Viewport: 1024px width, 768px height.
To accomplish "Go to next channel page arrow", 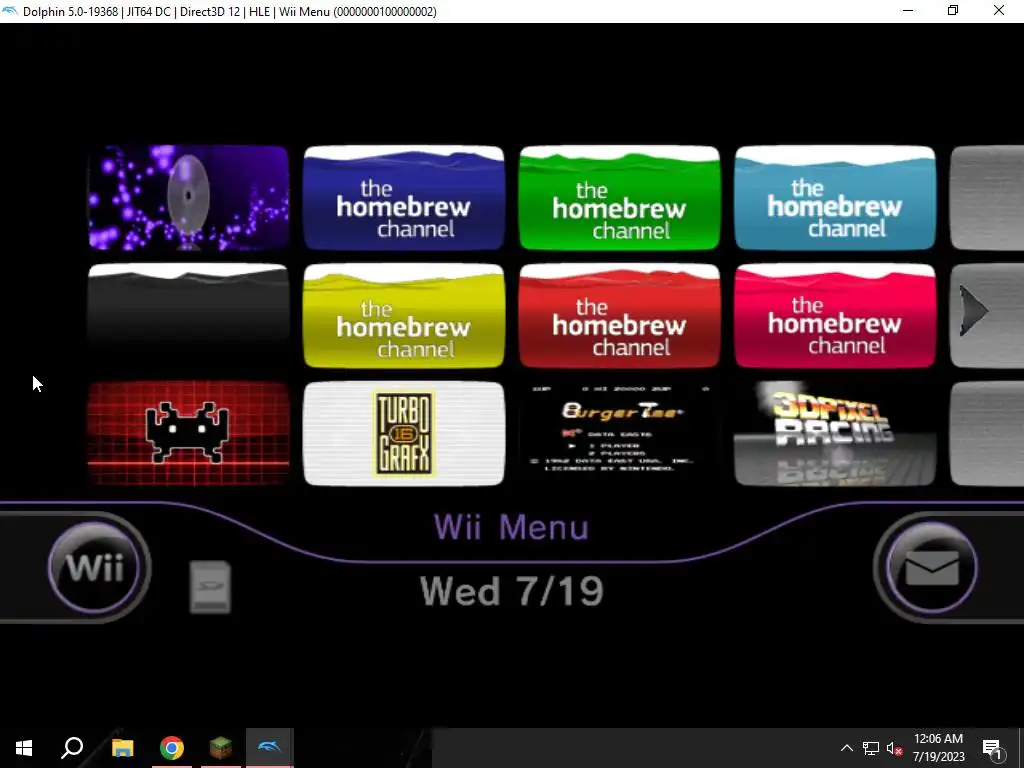I will tap(974, 312).
